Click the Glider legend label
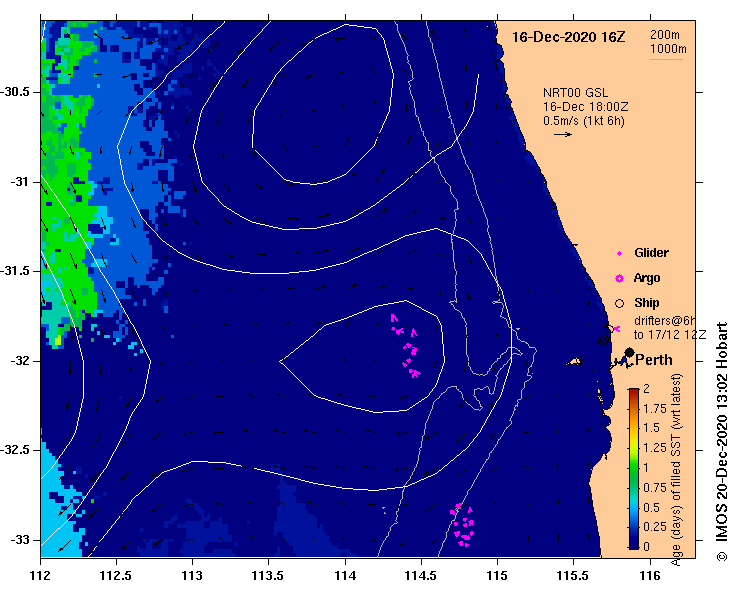The width and height of the screenshot is (739, 592). pyautogui.click(x=651, y=253)
